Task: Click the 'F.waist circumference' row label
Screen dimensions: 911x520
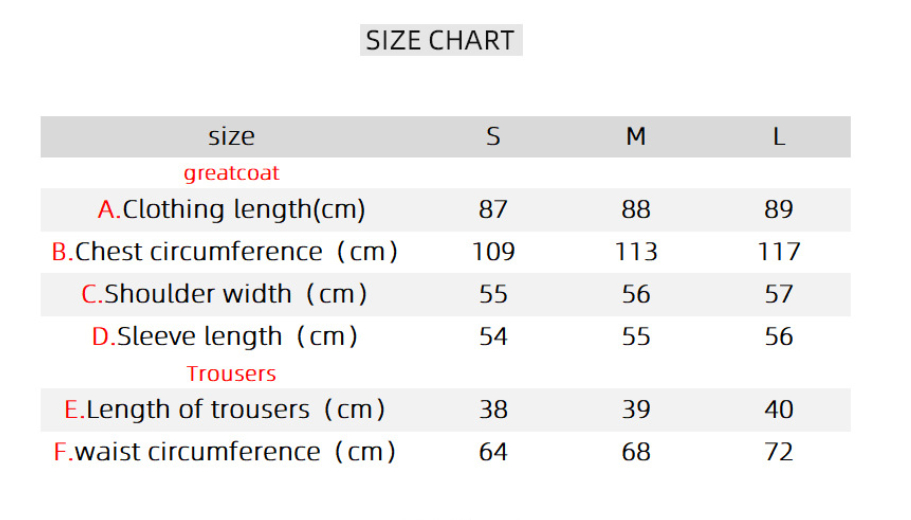Action: coord(225,452)
